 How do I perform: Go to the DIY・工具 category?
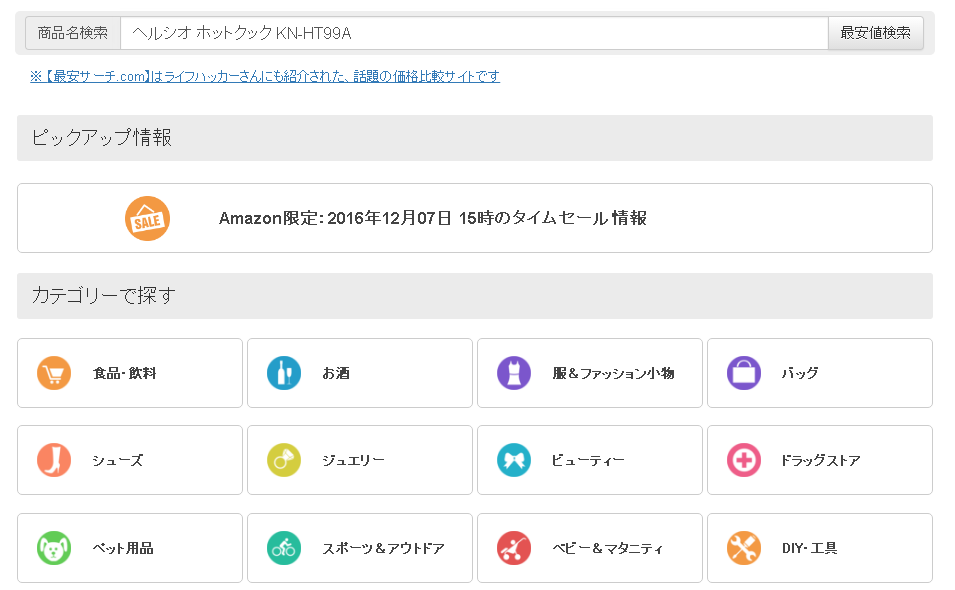click(x=820, y=548)
